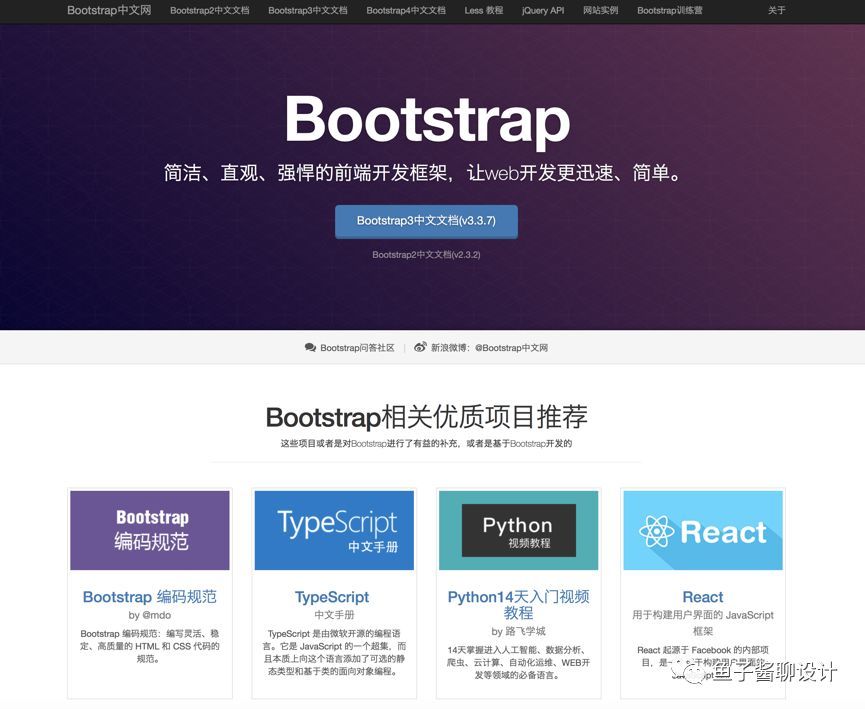Follow the Bootstrap2中文文档(v2.3.2) link under the button
This screenshot has width=865, height=709.
[x=426, y=255]
